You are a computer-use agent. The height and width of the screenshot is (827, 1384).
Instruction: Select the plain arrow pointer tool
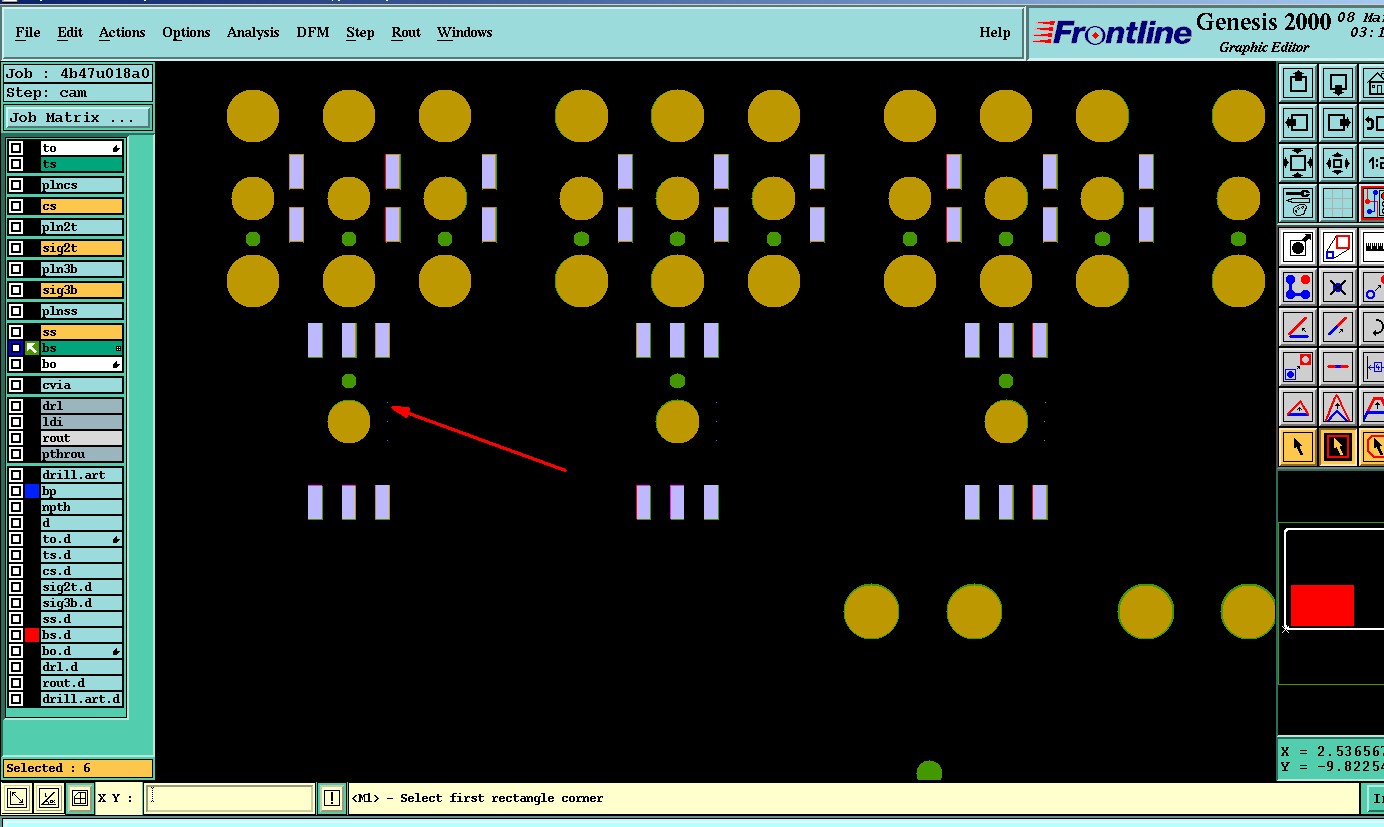(1298, 447)
